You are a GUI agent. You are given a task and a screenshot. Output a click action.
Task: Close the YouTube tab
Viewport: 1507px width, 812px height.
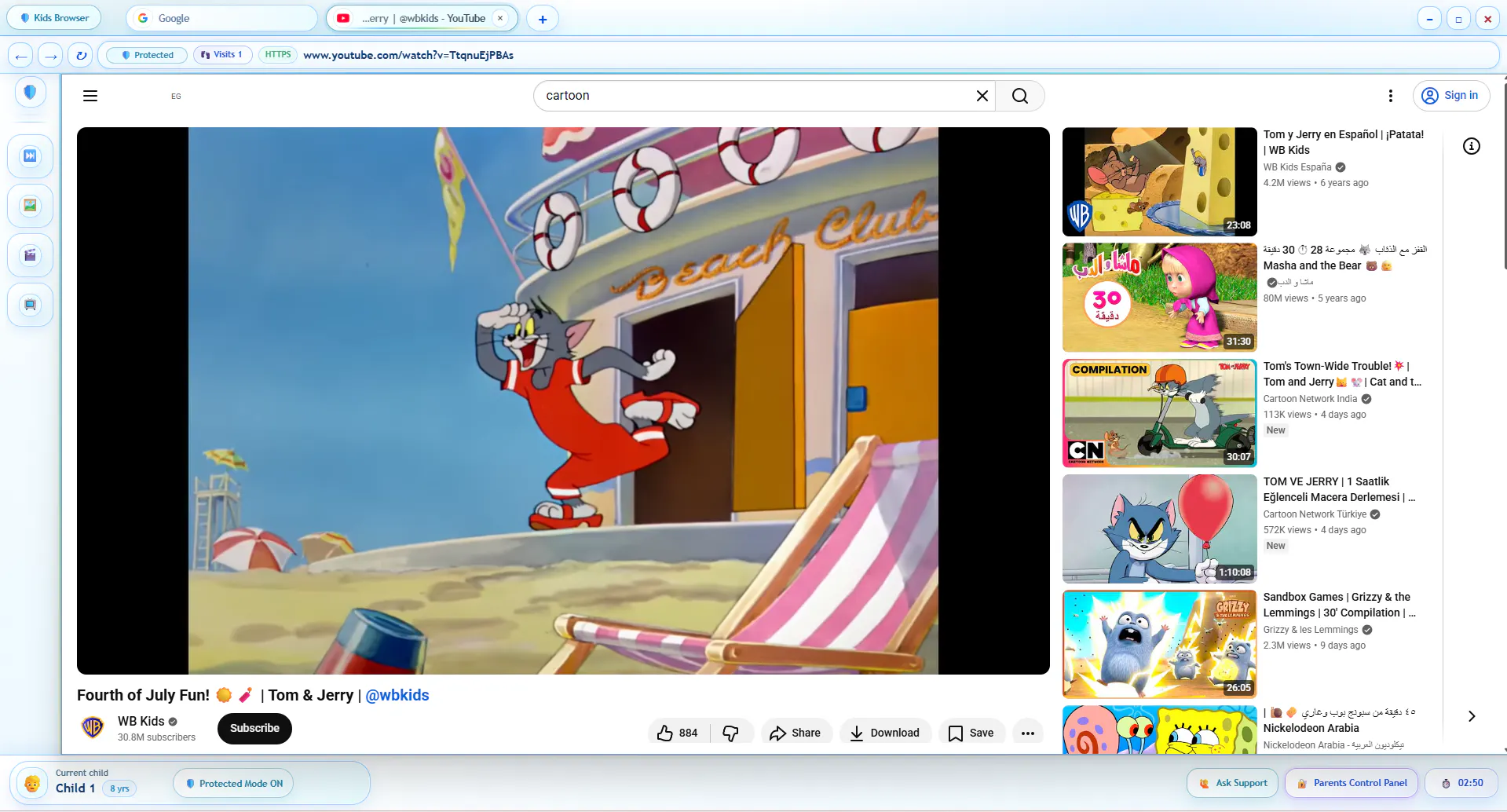coord(500,18)
